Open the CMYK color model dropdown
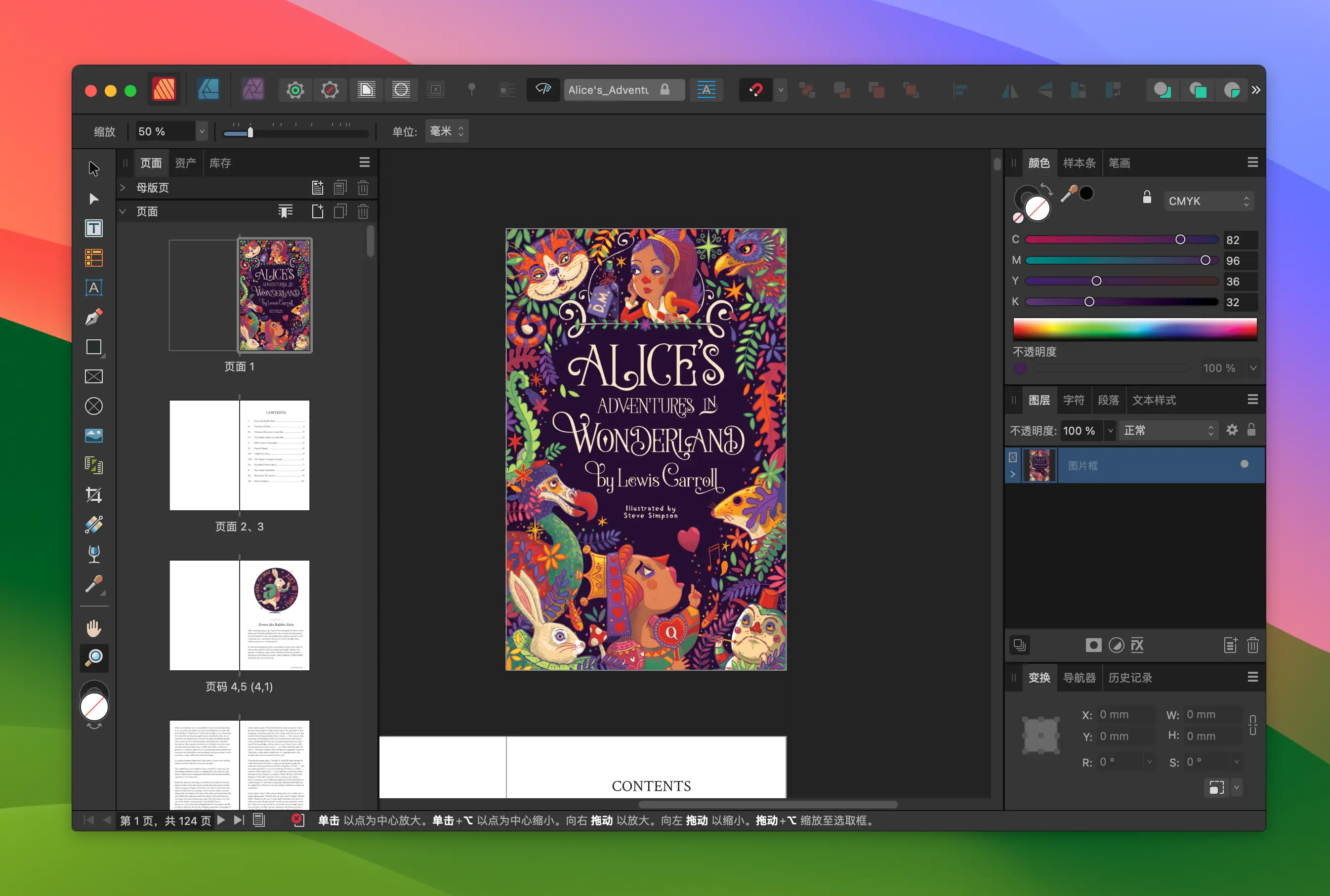Viewport: 1330px width, 896px height. [1208, 201]
